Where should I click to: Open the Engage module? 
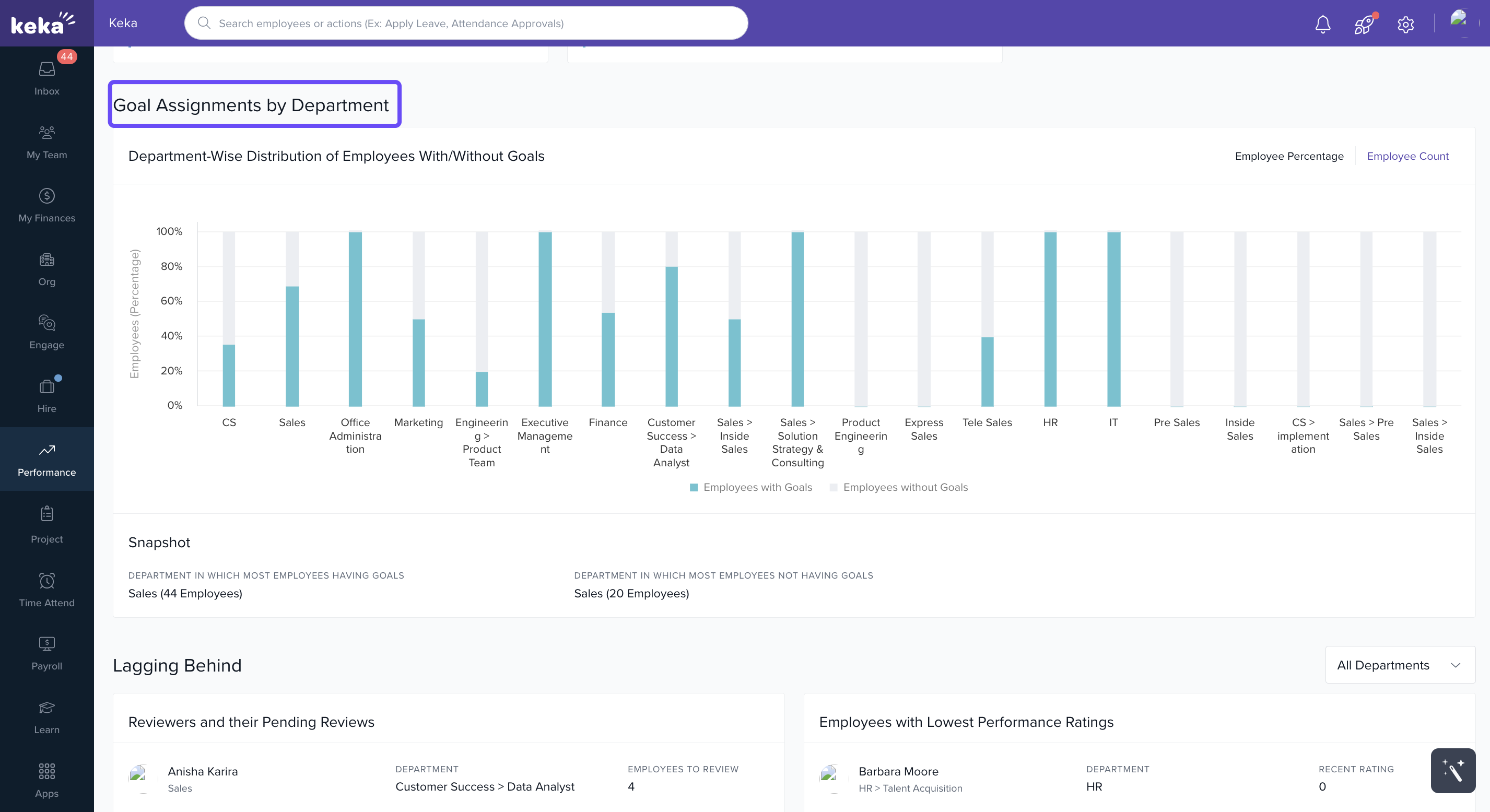click(46, 332)
